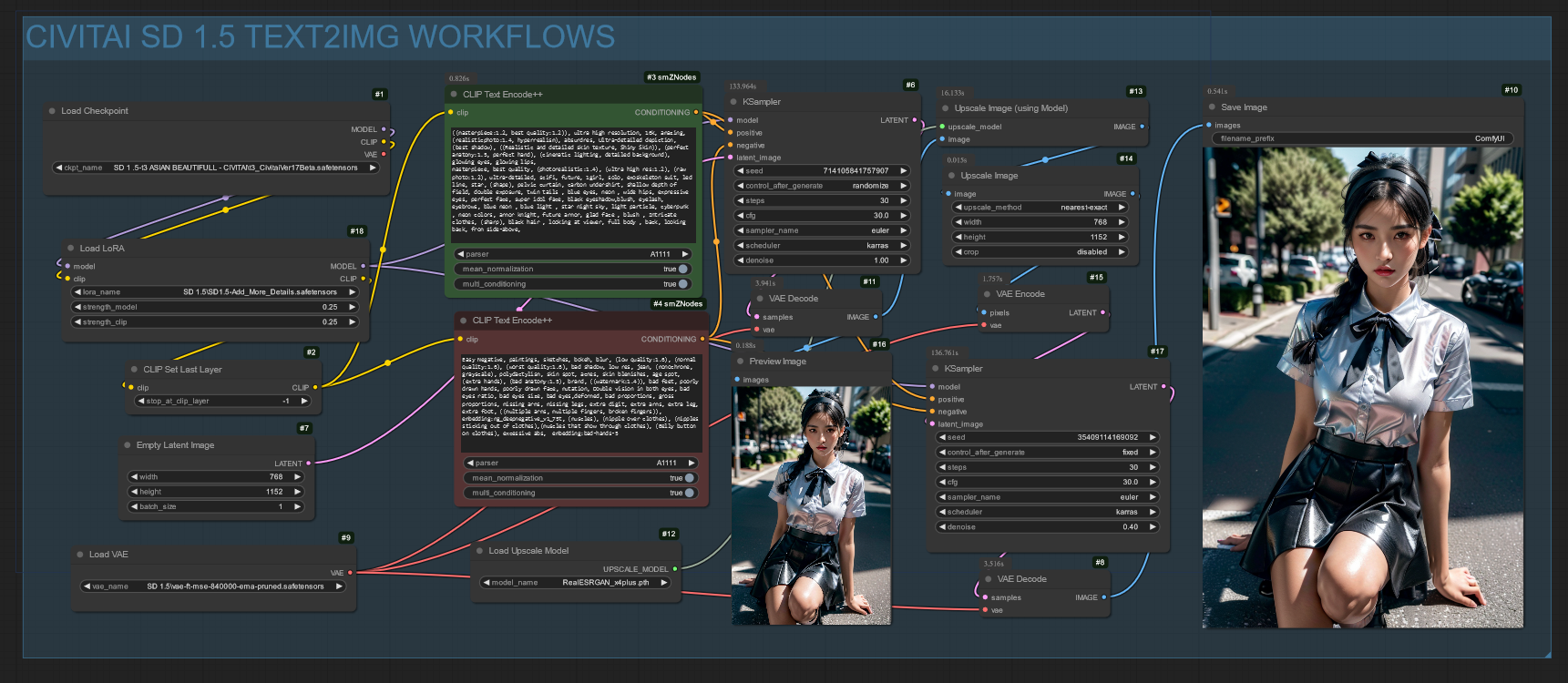Toggle mean_normalization in the green CLIP Text Encode++ node

(x=682, y=270)
